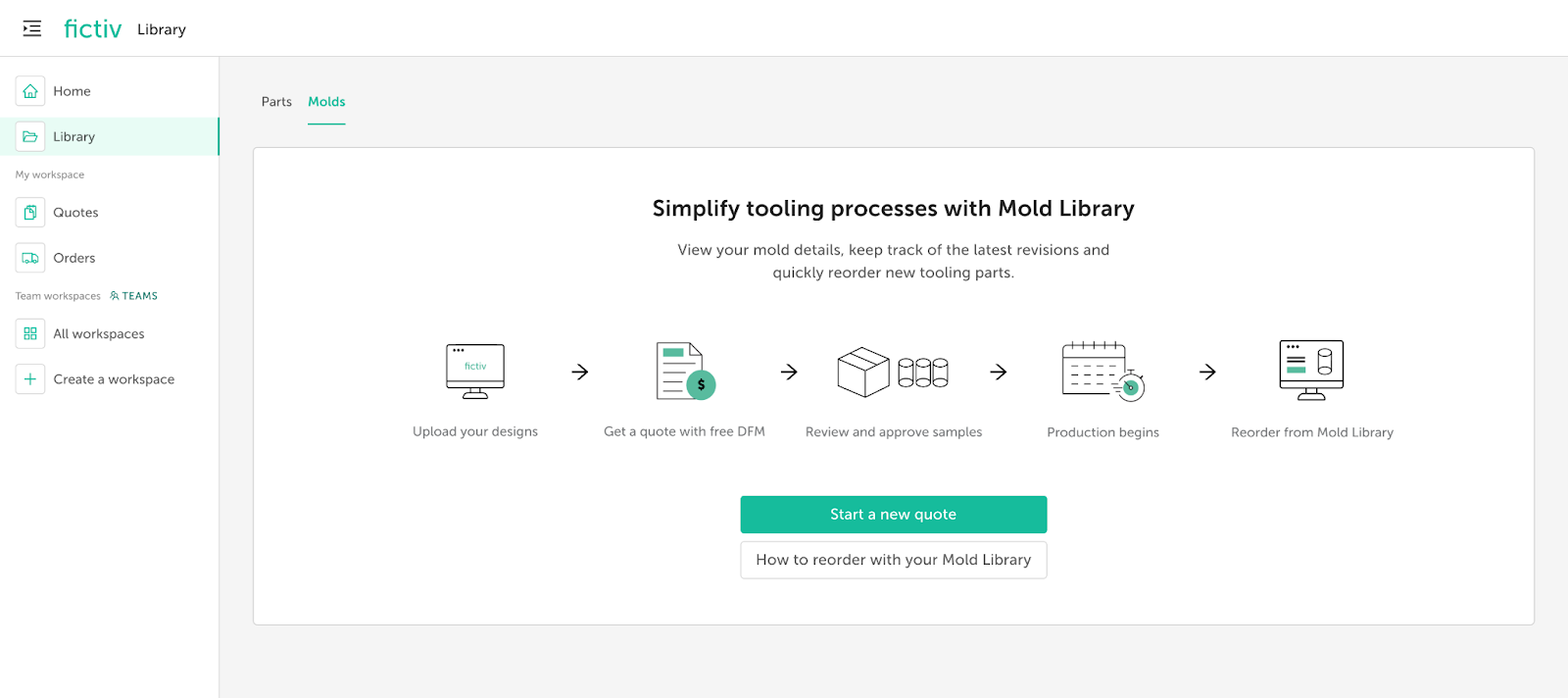
Task: Click the Library folder icon
Action: tap(30, 137)
